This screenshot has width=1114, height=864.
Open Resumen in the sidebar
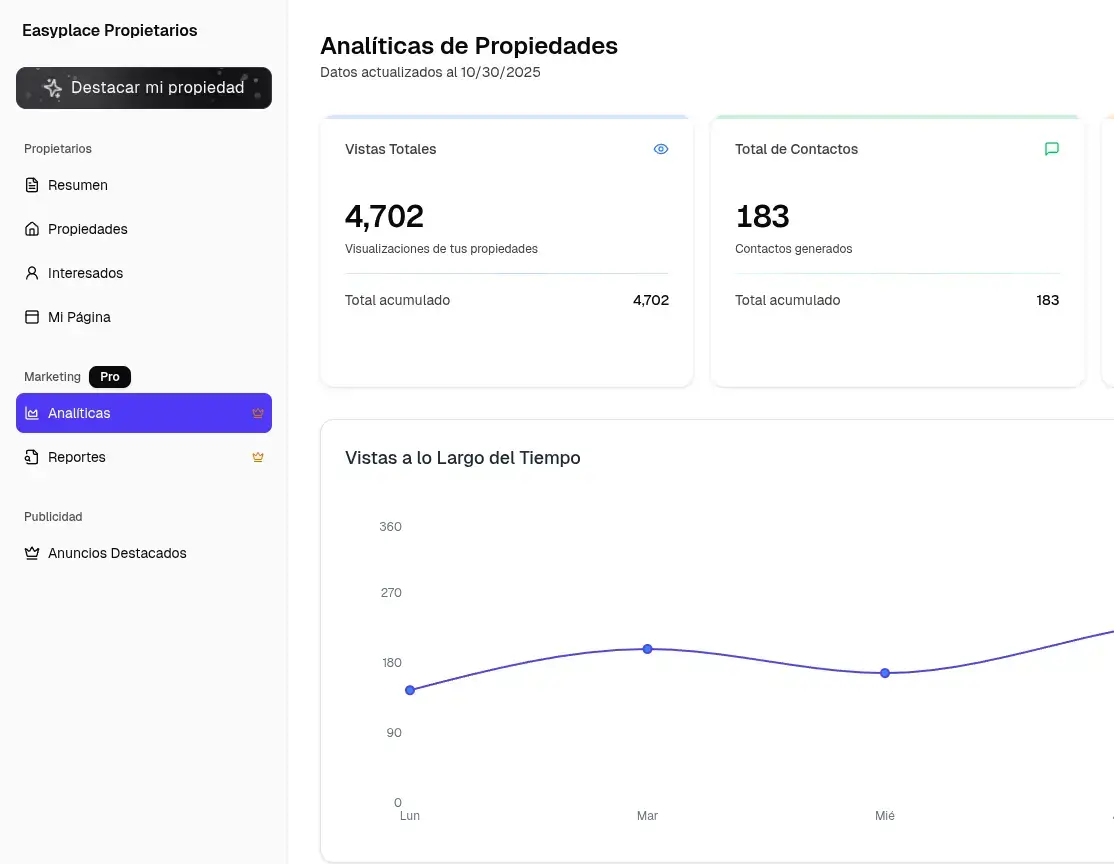pyautogui.click(x=78, y=185)
